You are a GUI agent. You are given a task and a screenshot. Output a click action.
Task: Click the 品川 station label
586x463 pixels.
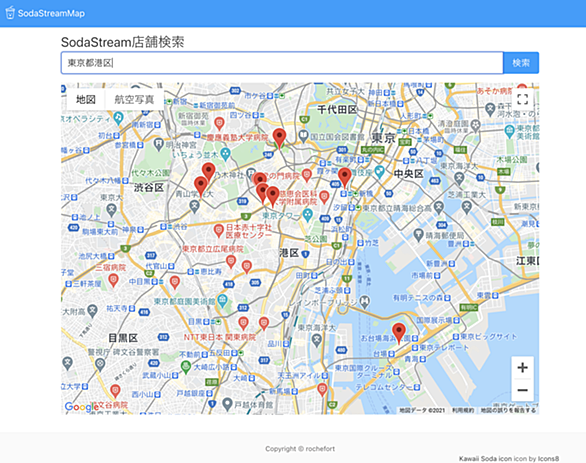[x=275, y=344]
